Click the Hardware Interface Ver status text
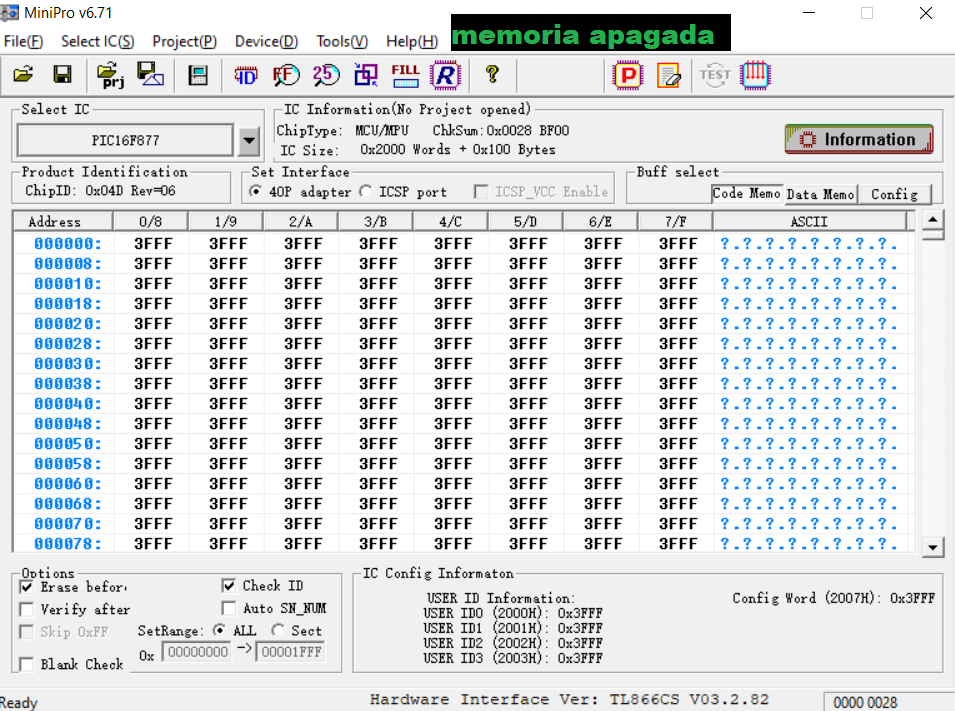 (x=569, y=699)
